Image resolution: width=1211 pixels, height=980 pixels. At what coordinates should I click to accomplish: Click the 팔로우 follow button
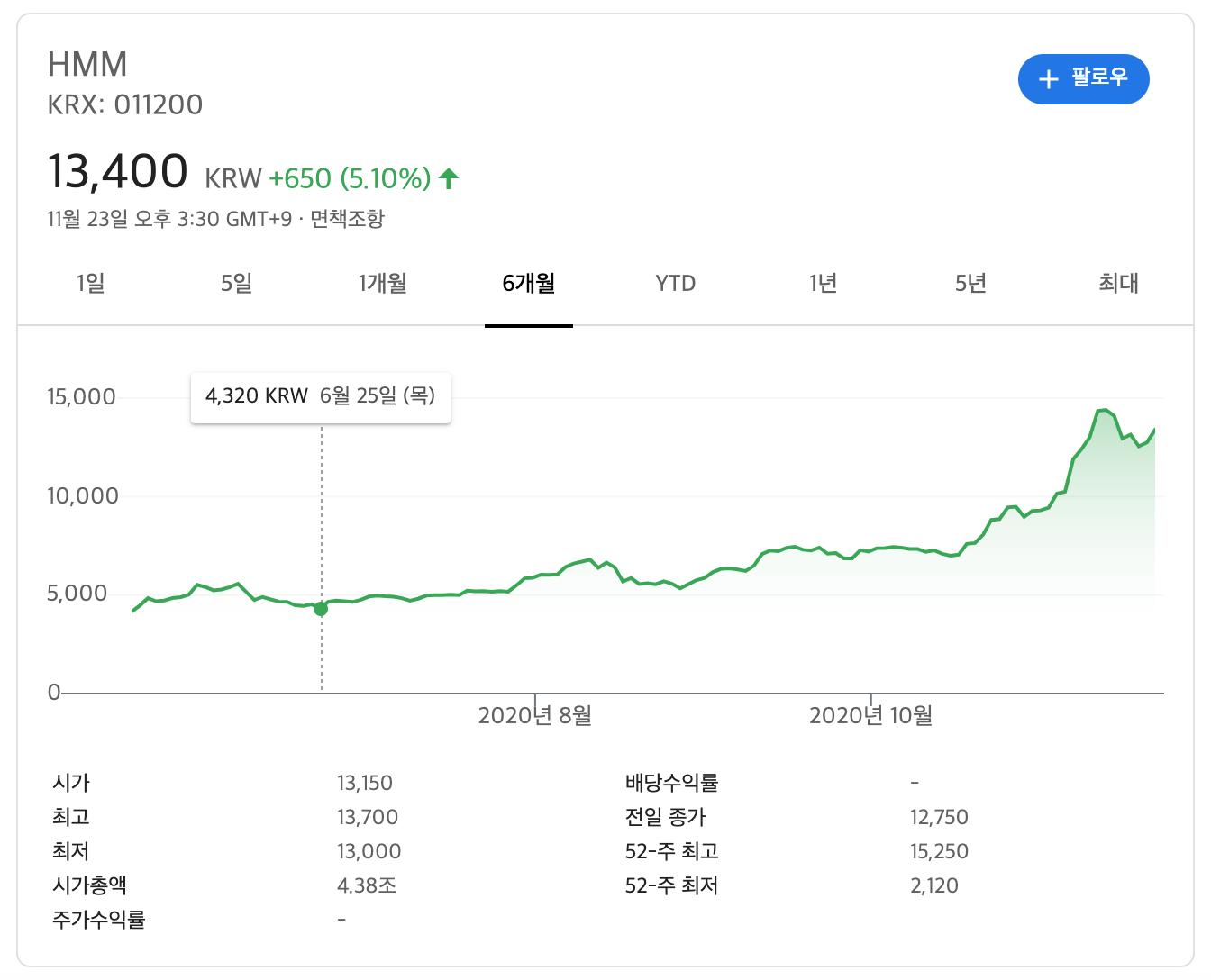pos(1083,79)
